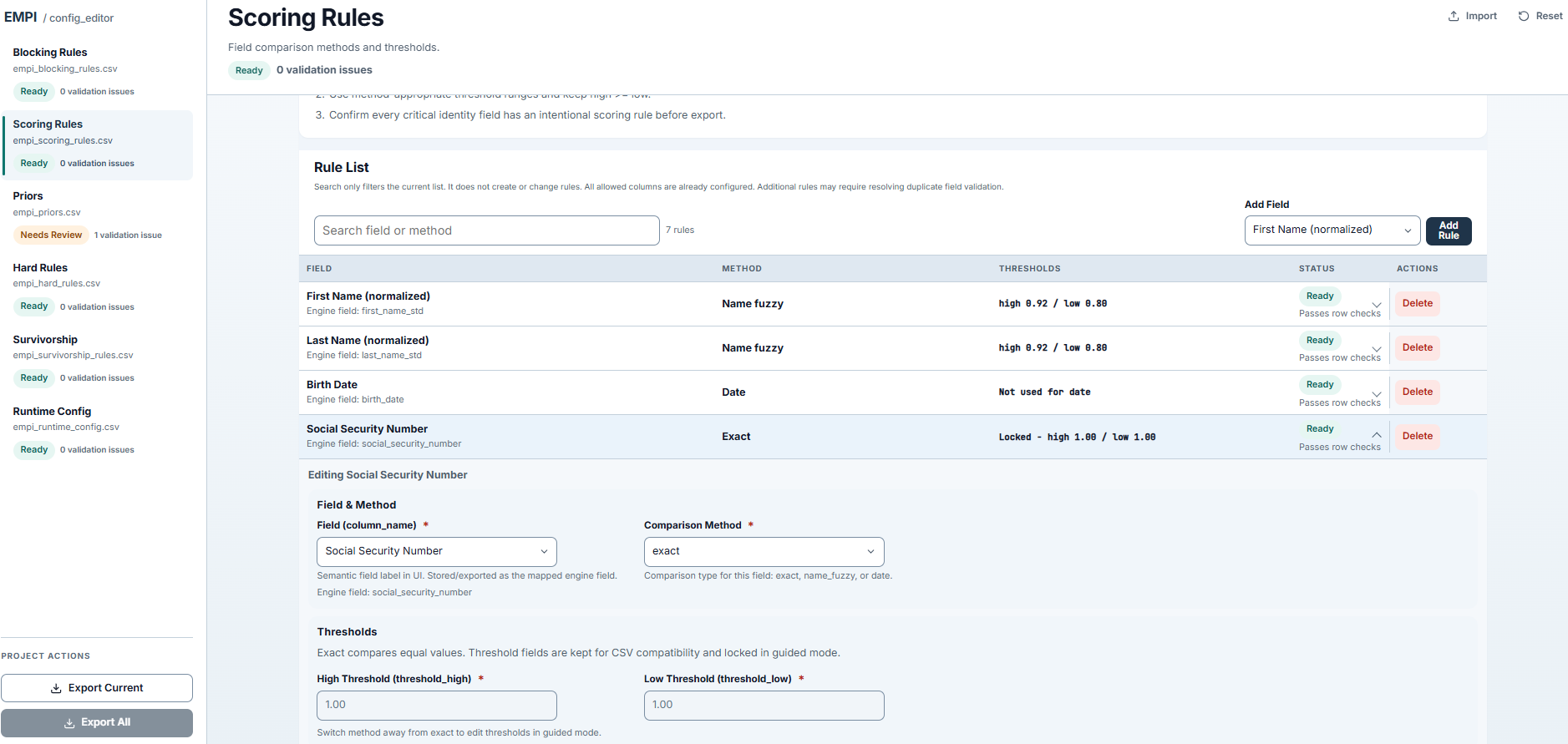The width and height of the screenshot is (1568, 744).
Task: Click the High Threshold input field
Action: point(437,706)
